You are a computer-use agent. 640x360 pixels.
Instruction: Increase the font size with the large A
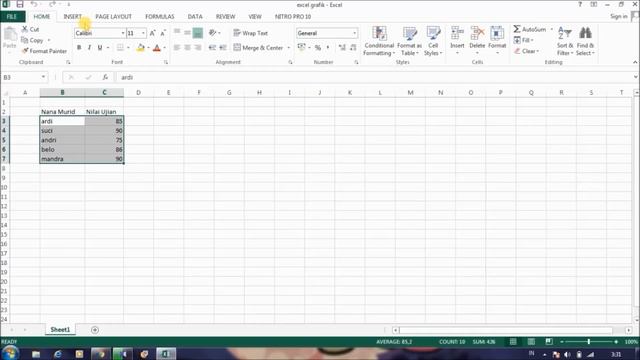point(152,33)
